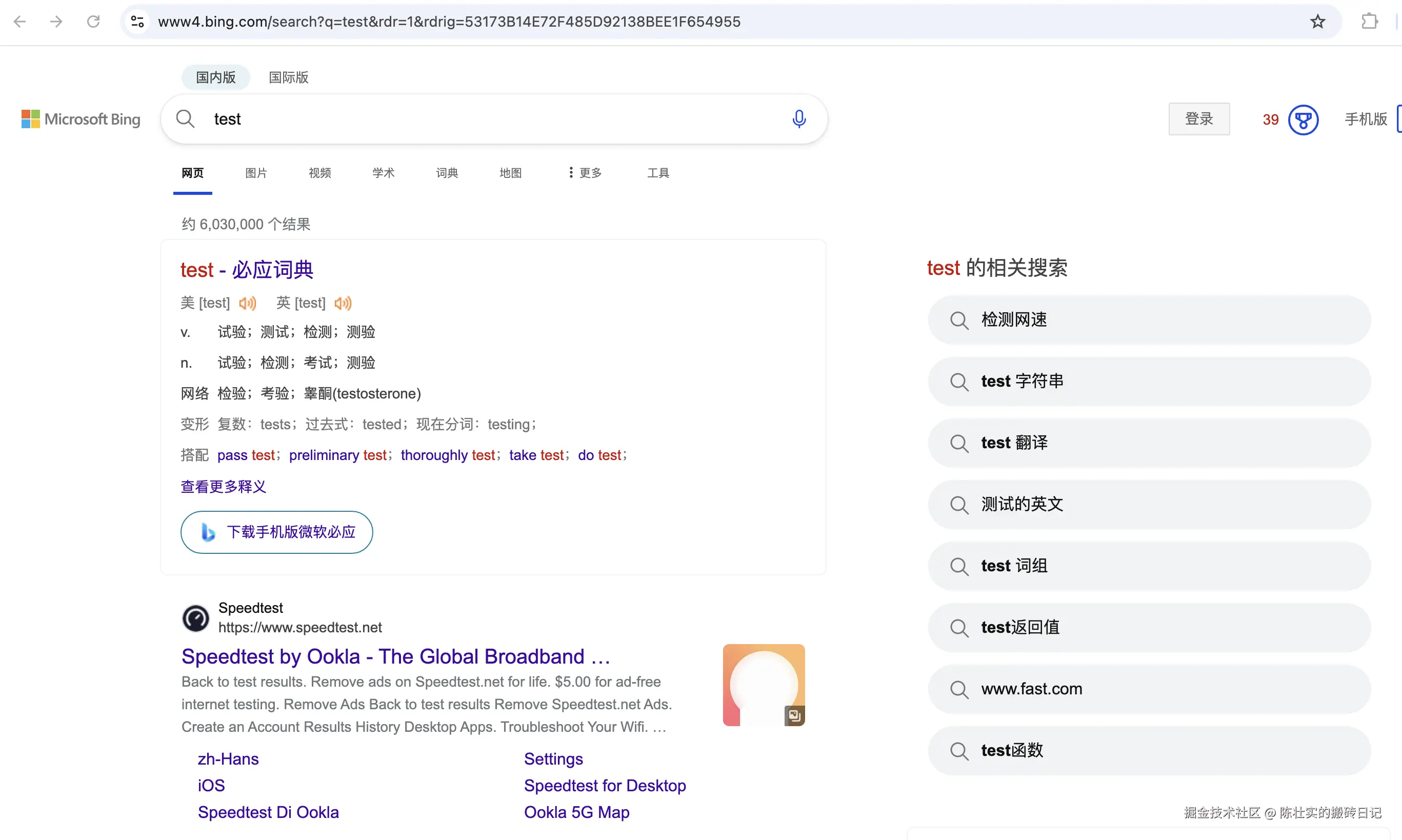The width and height of the screenshot is (1402, 840).
Task: Open the 查看更多释义 link
Action: click(223, 486)
